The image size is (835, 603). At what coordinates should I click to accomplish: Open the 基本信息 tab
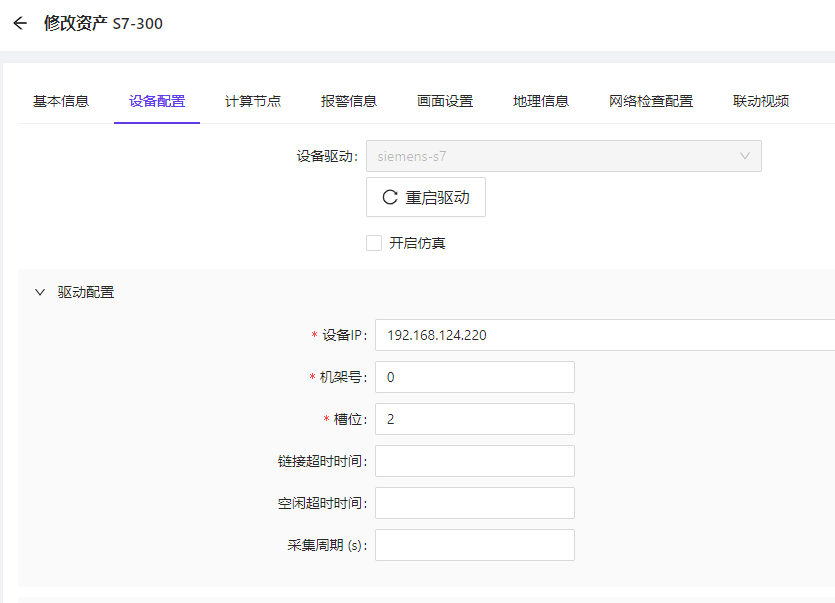tap(61, 101)
